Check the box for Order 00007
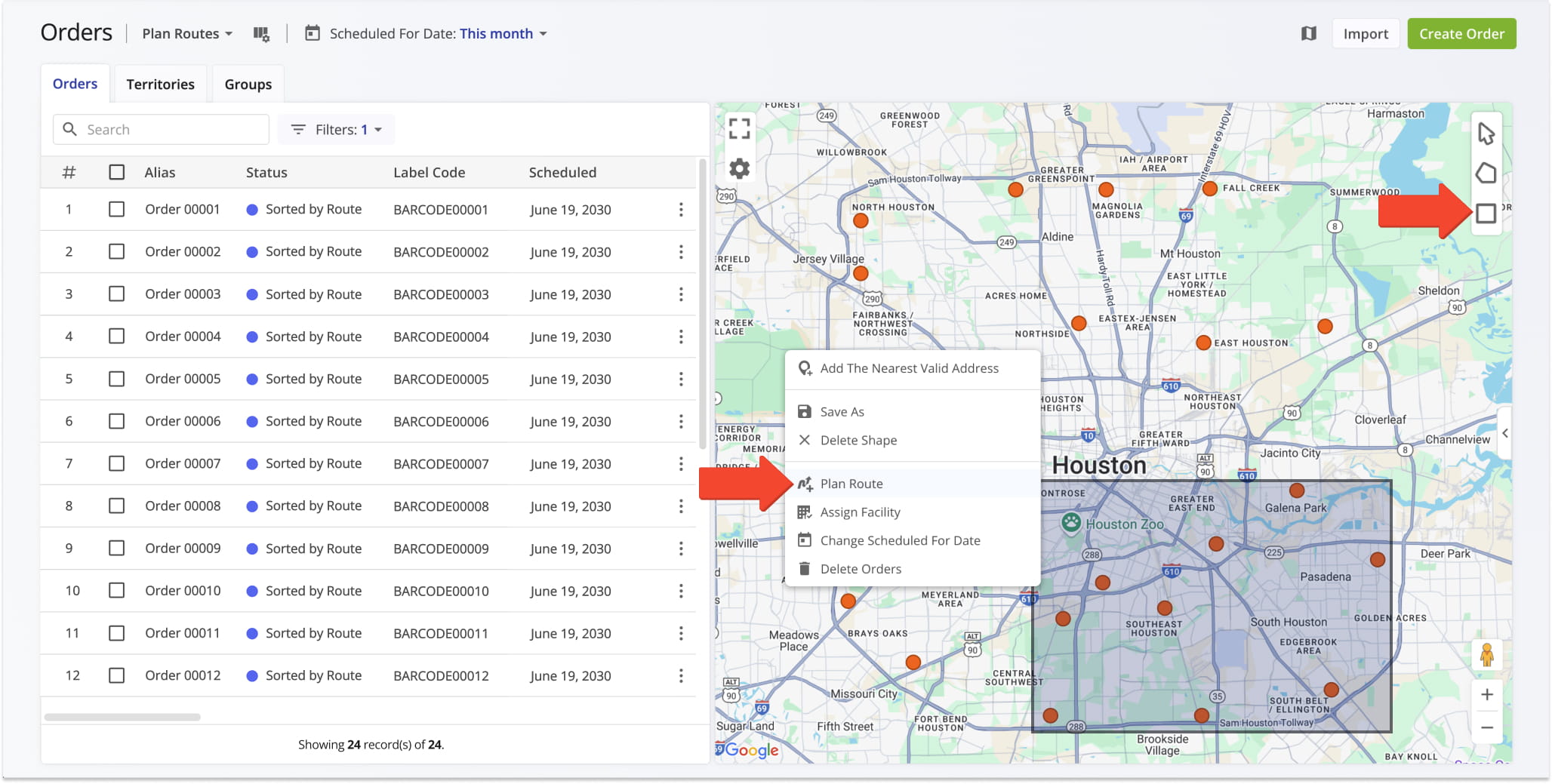 tap(117, 463)
